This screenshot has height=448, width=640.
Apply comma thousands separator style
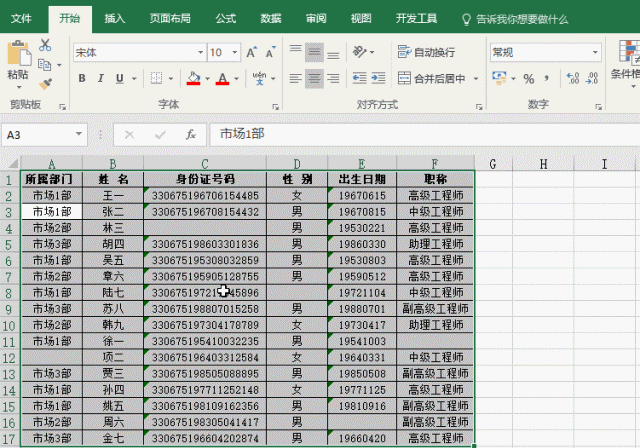[x=547, y=78]
